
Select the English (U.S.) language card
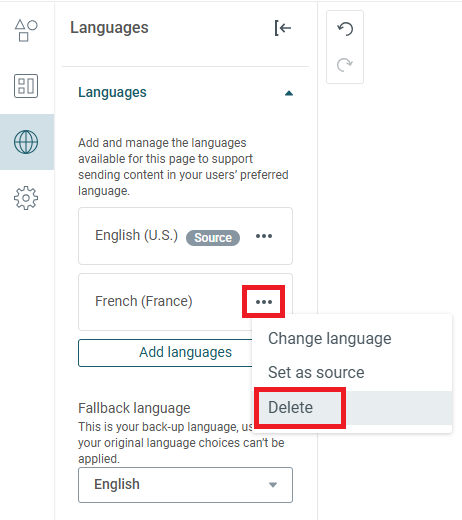tap(185, 236)
